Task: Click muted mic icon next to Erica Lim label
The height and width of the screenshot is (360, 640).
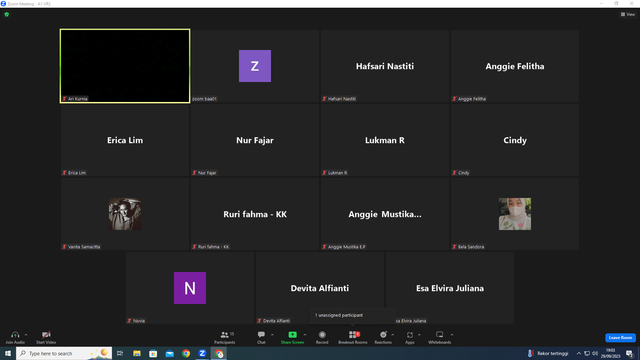Action: tap(64, 173)
